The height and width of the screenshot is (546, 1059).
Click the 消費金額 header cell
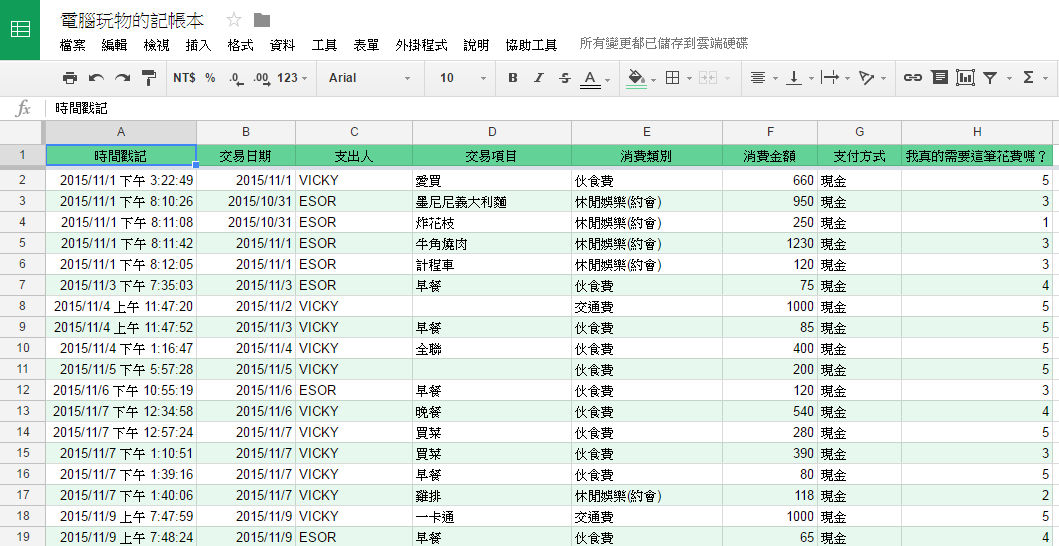pyautogui.click(x=770, y=156)
